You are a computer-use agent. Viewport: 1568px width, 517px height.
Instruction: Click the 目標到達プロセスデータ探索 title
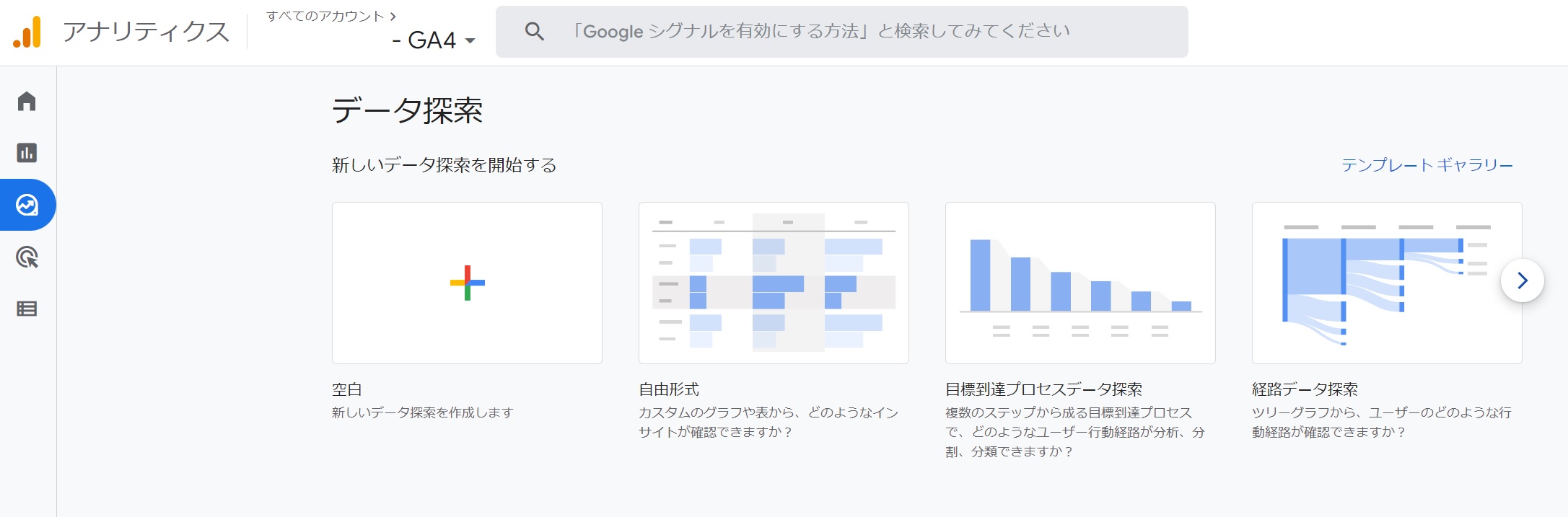(x=1043, y=389)
